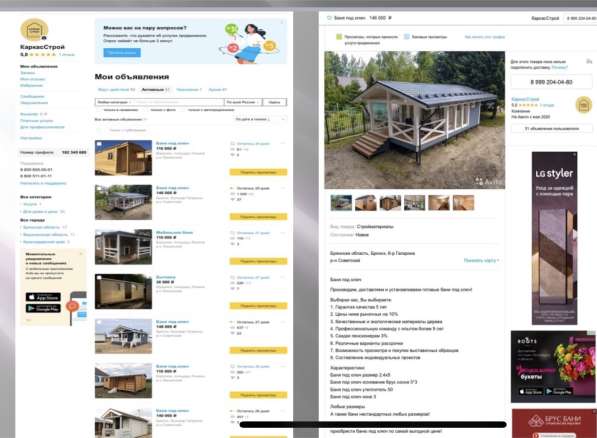Expand the category dropdown in search bar

113,102
